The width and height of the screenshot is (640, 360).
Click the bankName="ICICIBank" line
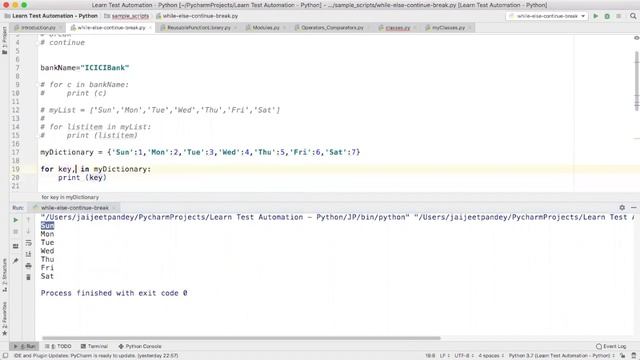pyautogui.click(x=84, y=68)
